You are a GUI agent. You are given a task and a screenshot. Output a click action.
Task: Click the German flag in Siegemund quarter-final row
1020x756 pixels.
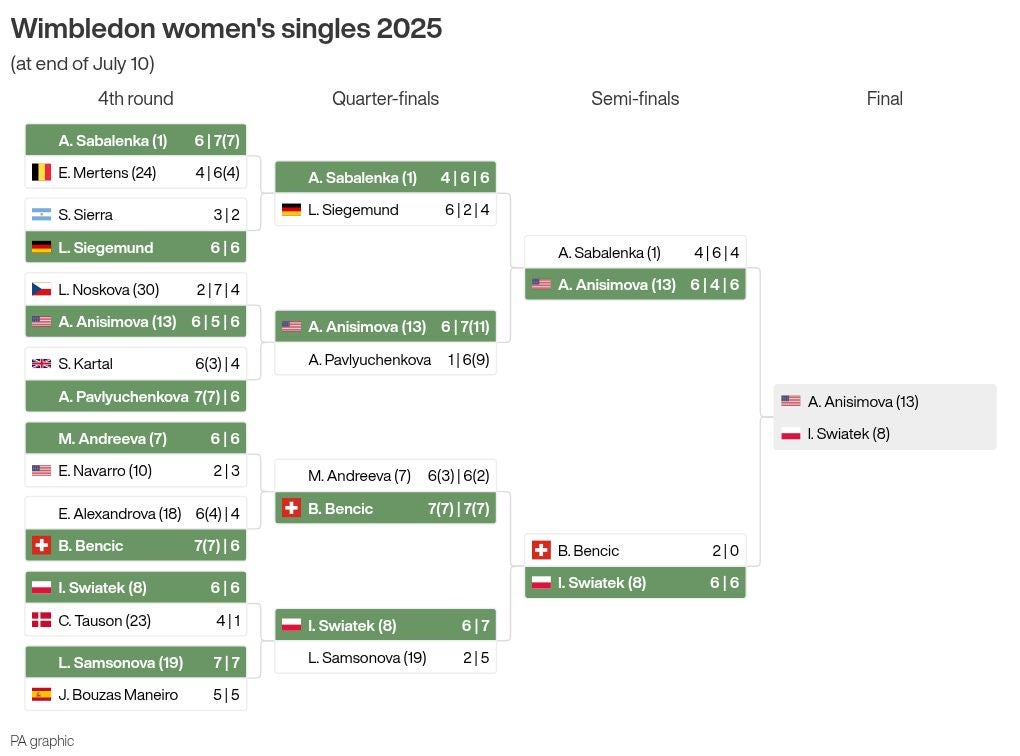pyautogui.click(x=291, y=209)
